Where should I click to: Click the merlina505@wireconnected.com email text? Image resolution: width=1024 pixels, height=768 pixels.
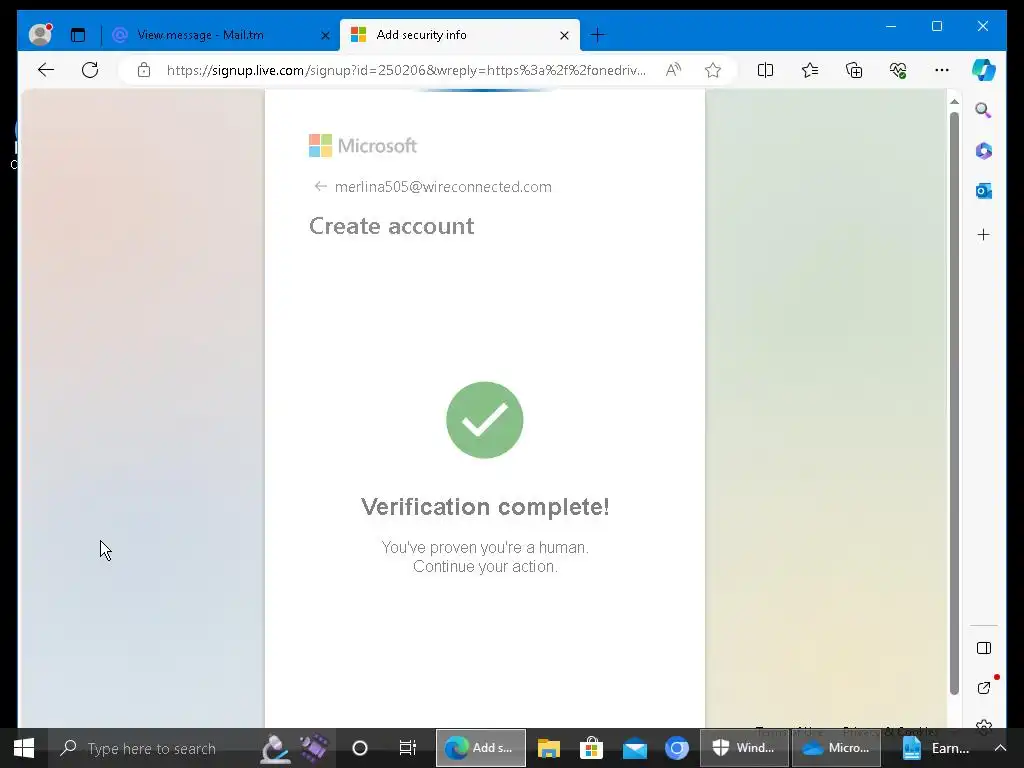click(443, 187)
